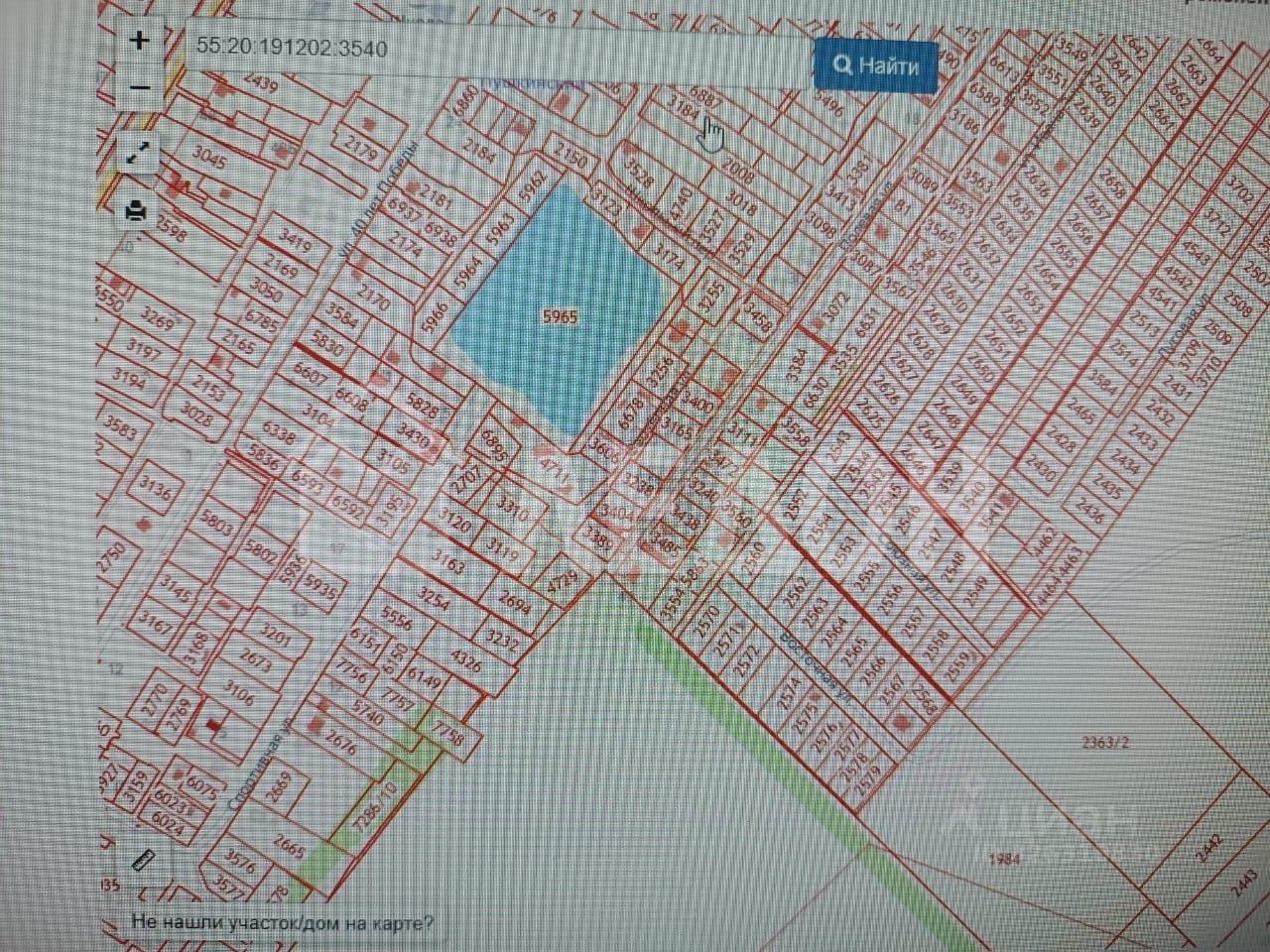Image resolution: width=1270 pixels, height=952 pixels.
Task: Choose parcel 4729
Action: pos(563,581)
